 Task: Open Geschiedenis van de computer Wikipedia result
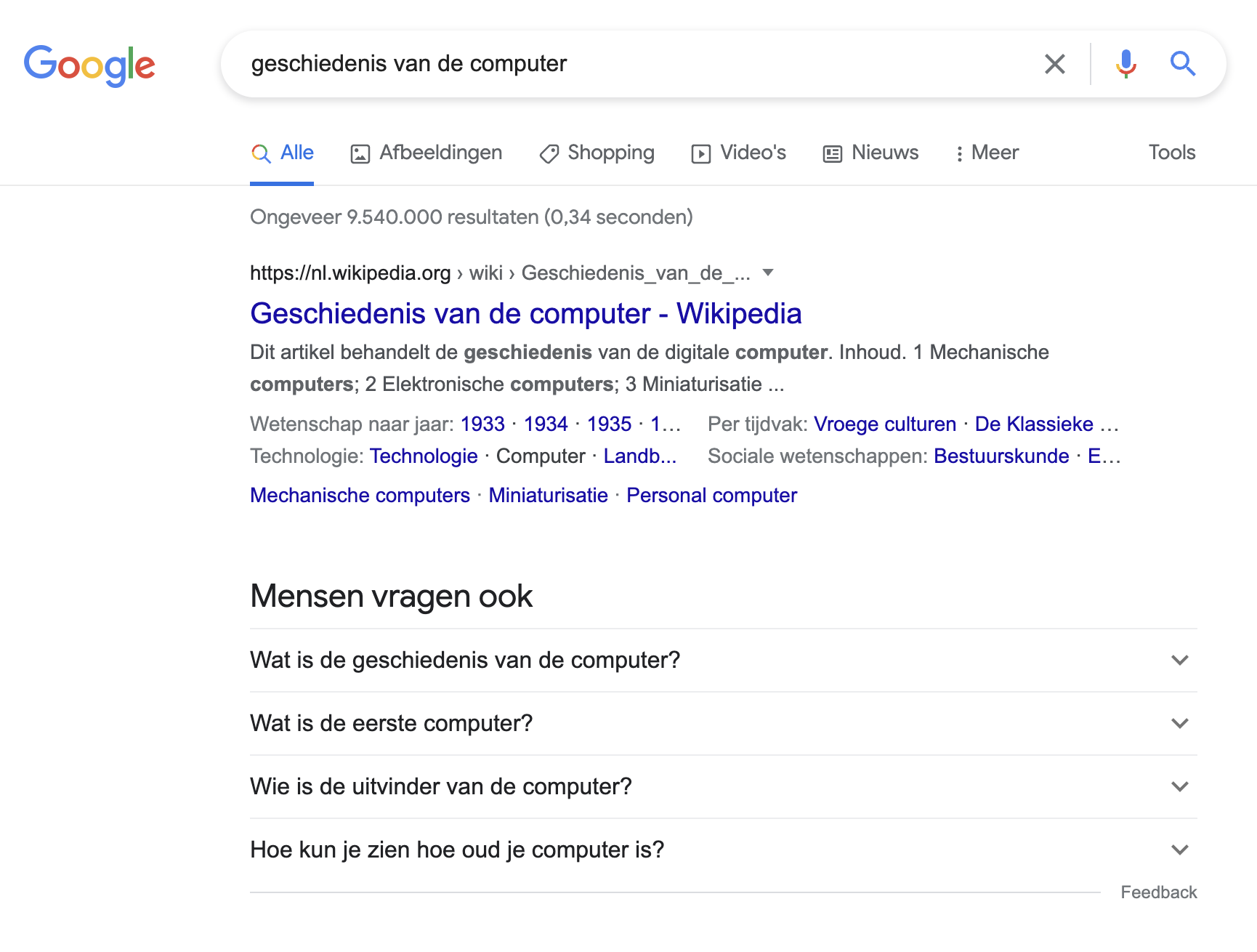(x=525, y=314)
